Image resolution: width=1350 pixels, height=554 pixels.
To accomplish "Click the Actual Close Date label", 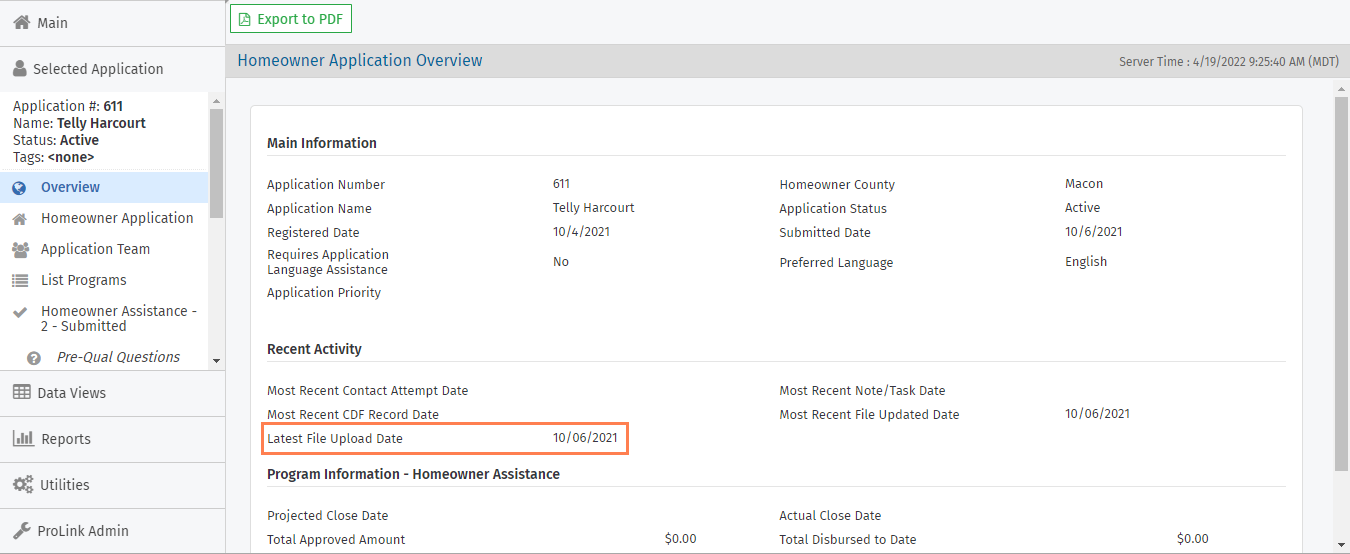I will tap(830, 516).
